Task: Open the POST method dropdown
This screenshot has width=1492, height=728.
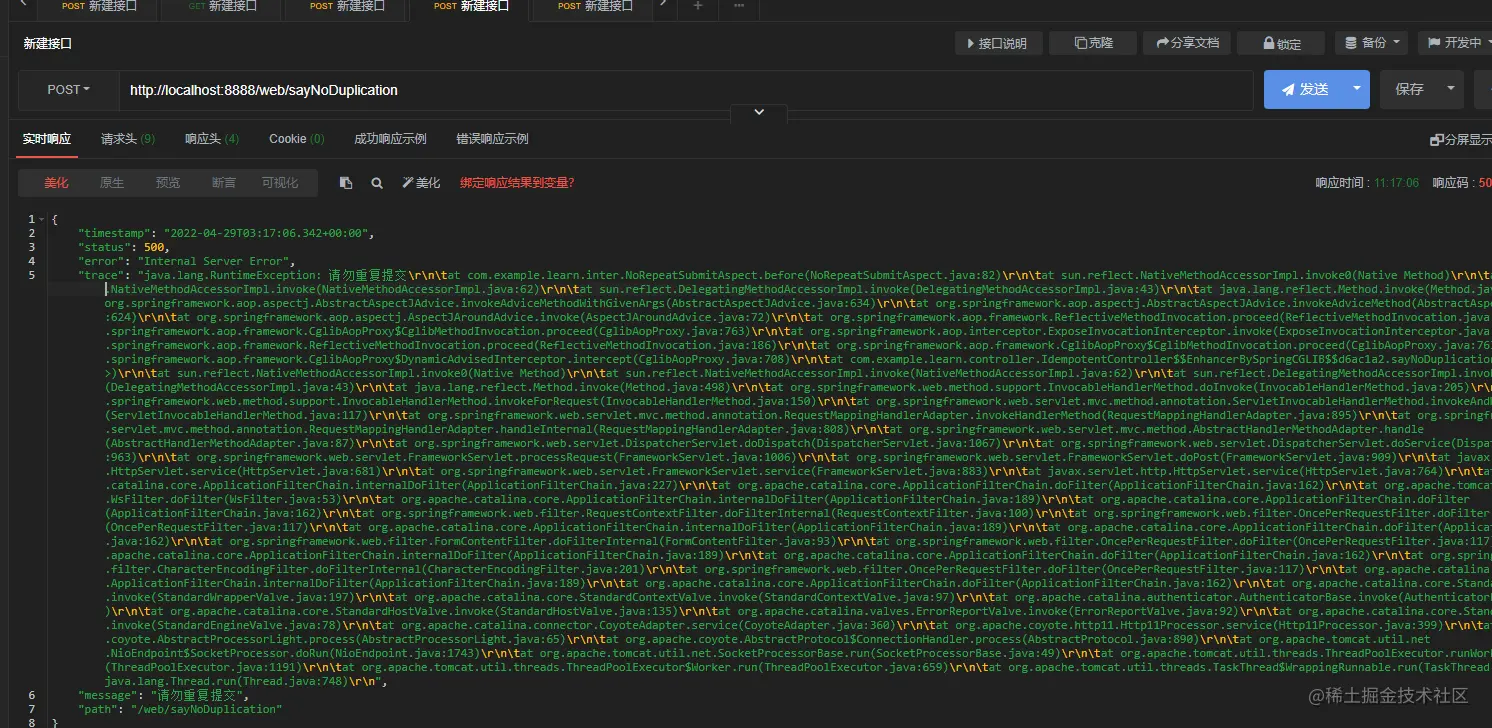Action: click(x=68, y=90)
